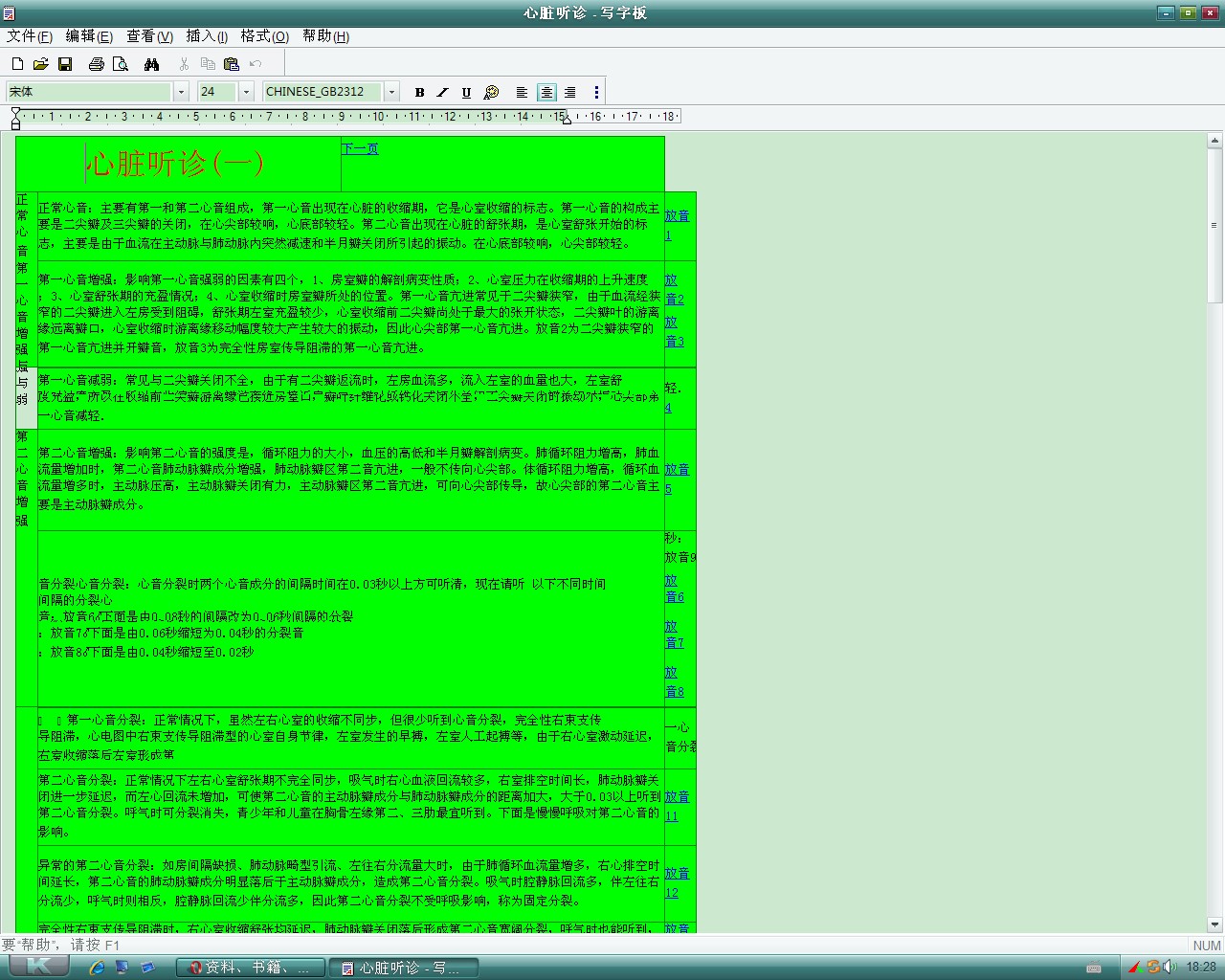Create a new document with toolbar icon
The height and width of the screenshot is (980, 1225).
point(17,64)
